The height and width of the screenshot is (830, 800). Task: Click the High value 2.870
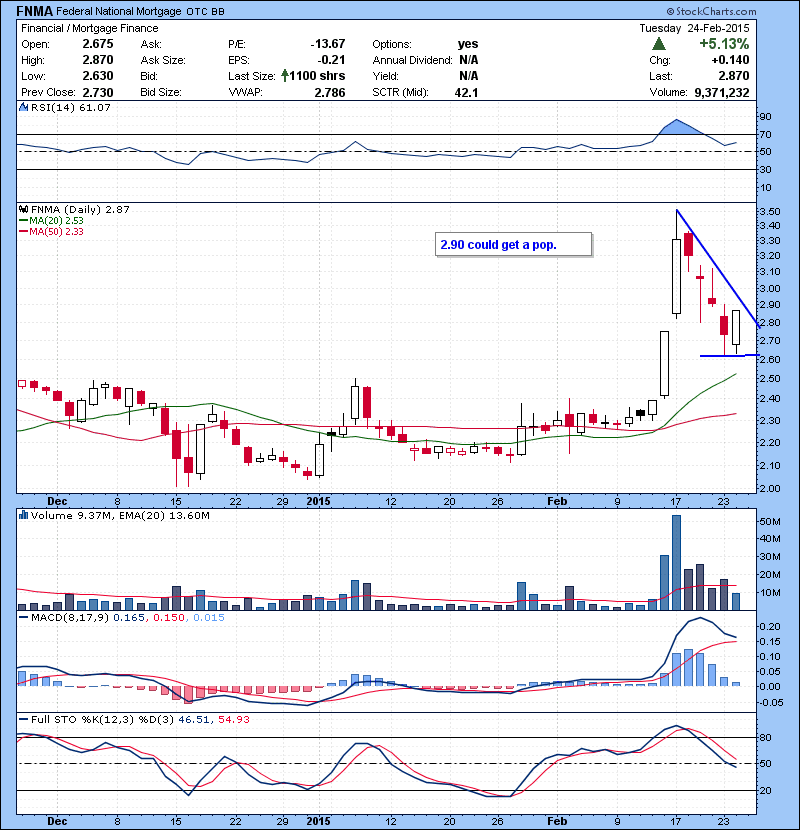coord(98,60)
